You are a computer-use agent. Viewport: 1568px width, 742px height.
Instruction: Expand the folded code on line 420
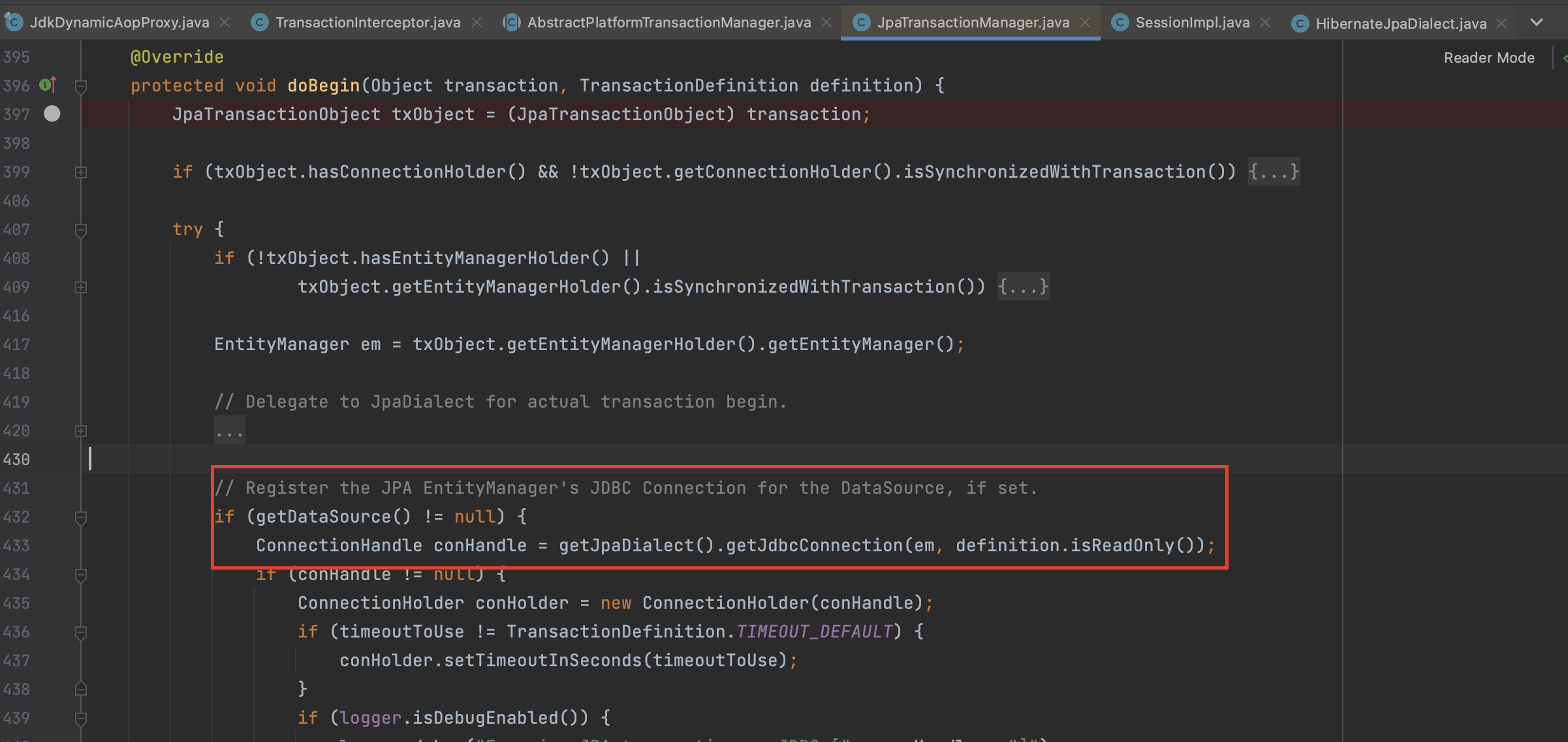pyautogui.click(x=81, y=430)
